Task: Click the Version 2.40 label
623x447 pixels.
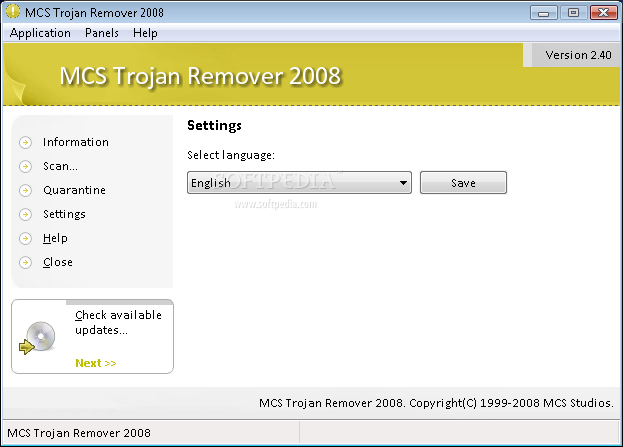Action: click(578, 55)
